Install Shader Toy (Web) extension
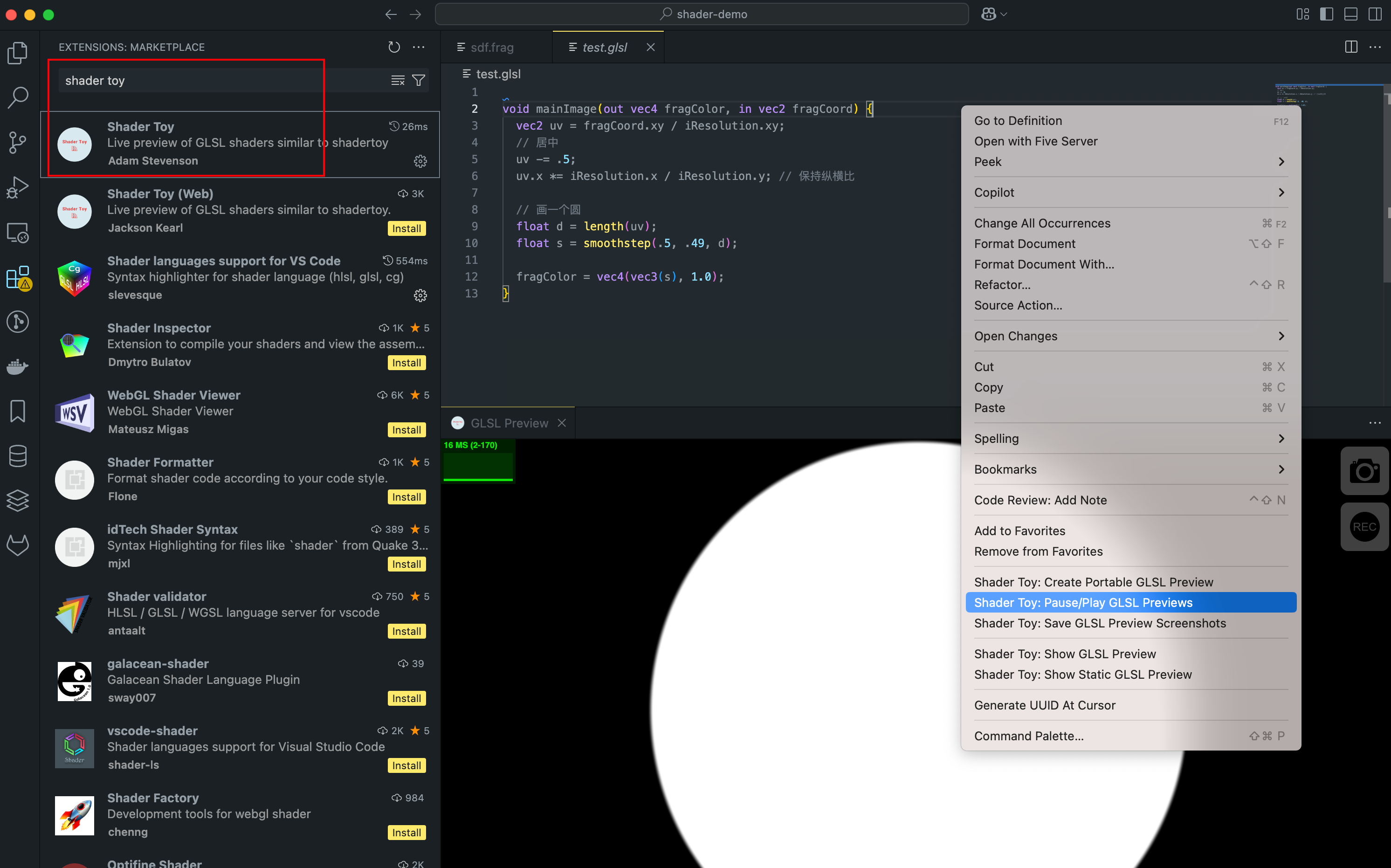Viewport: 1391px width, 868px height. pyautogui.click(x=406, y=228)
